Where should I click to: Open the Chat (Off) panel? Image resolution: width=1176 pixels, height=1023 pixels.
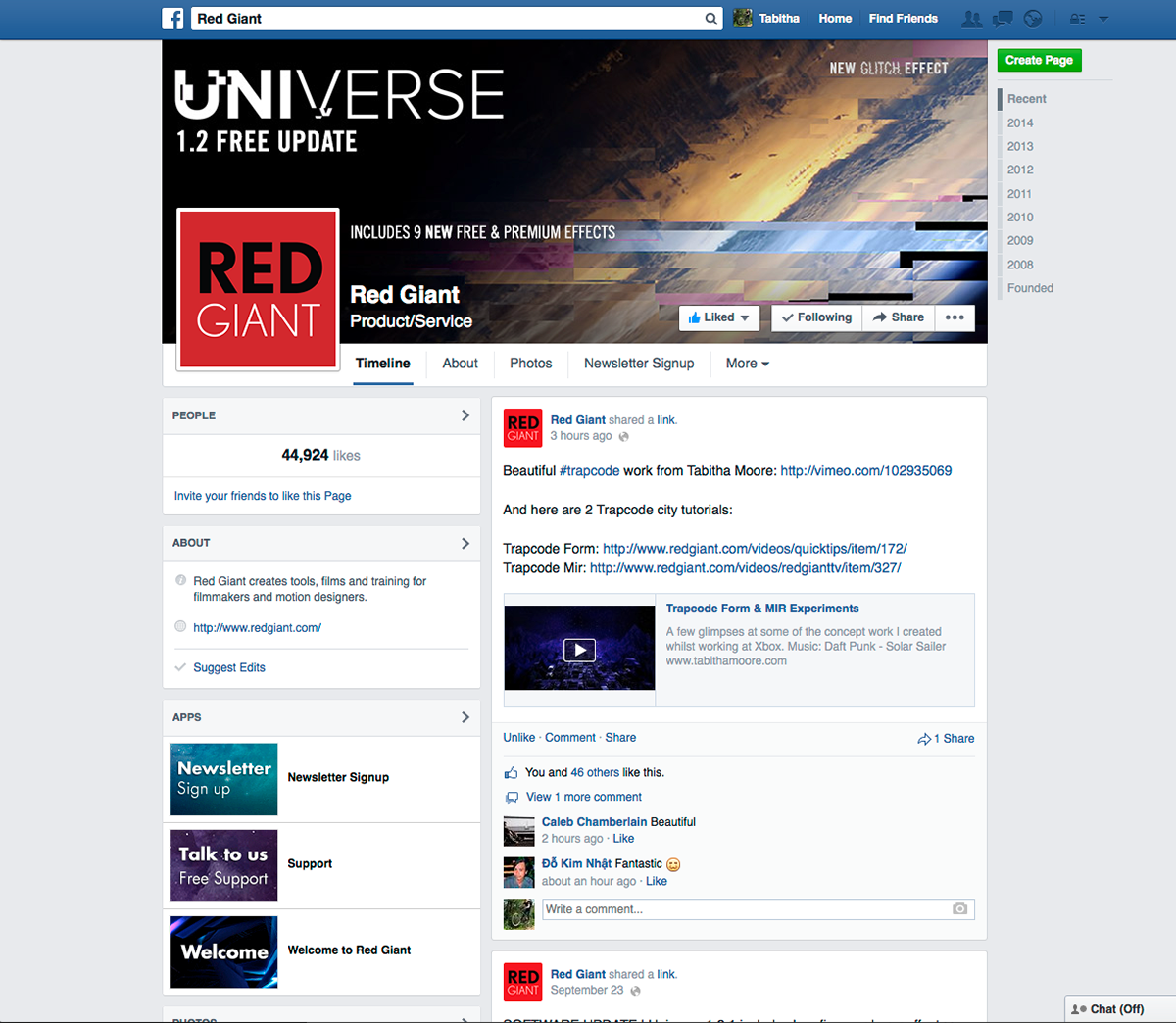pos(1120,1009)
